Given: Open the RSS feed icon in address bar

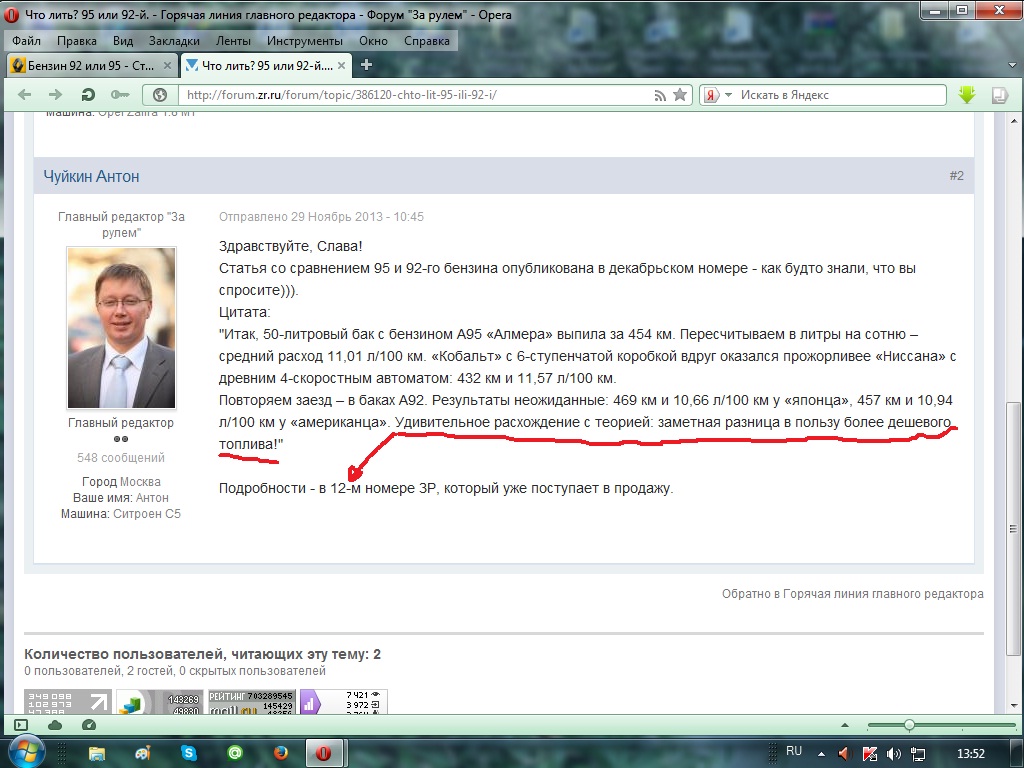Looking at the screenshot, I should (x=660, y=95).
